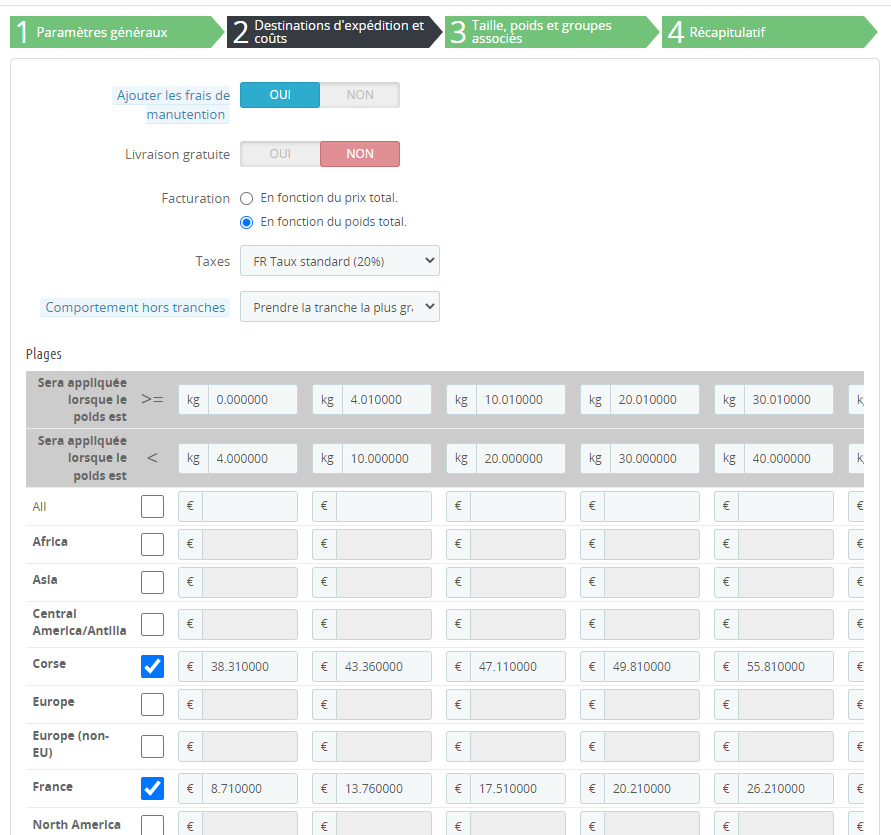The height and width of the screenshot is (835, 891).
Task: Edit lower bound weight 0.000000 field
Action: tap(252, 400)
